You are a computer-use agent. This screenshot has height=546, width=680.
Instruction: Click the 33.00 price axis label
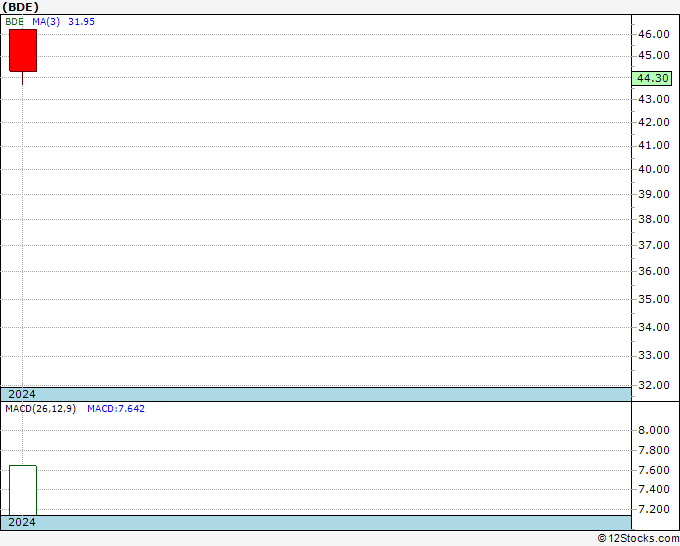click(x=654, y=355)
